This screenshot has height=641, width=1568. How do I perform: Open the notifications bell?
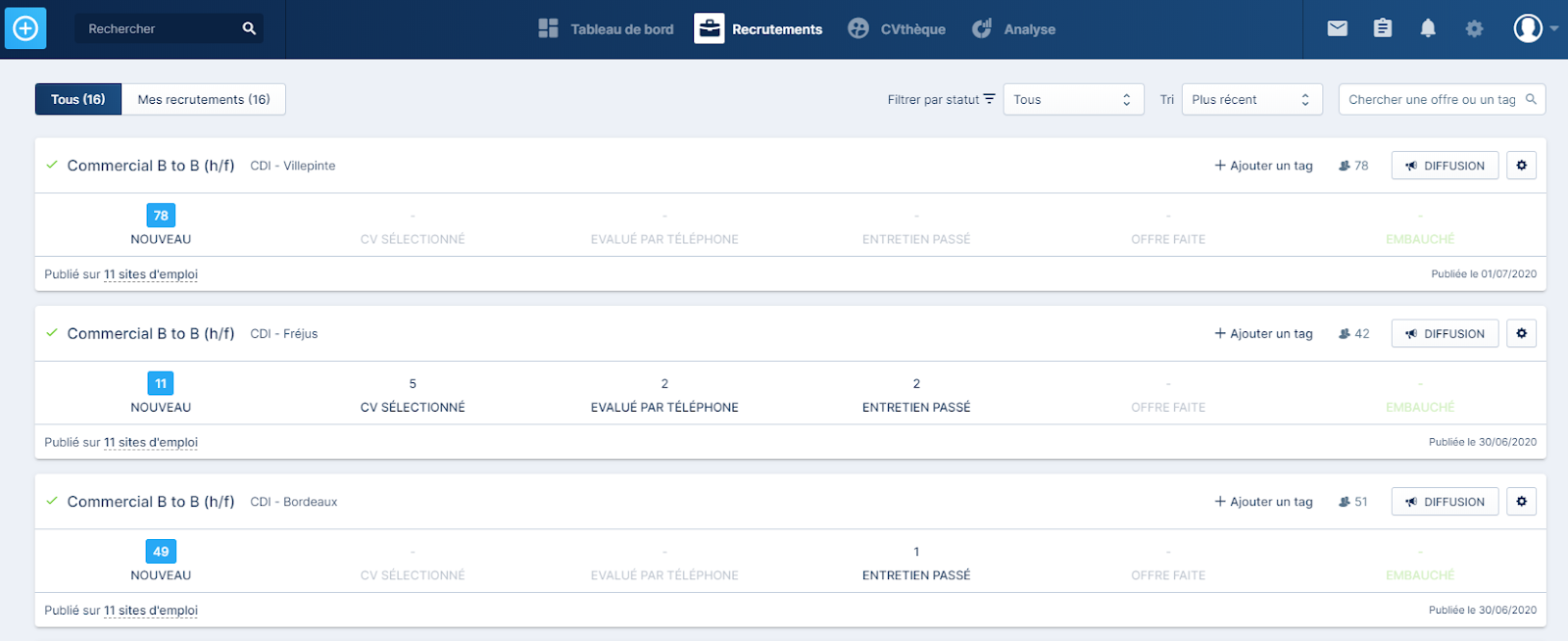coord(1428,28)
